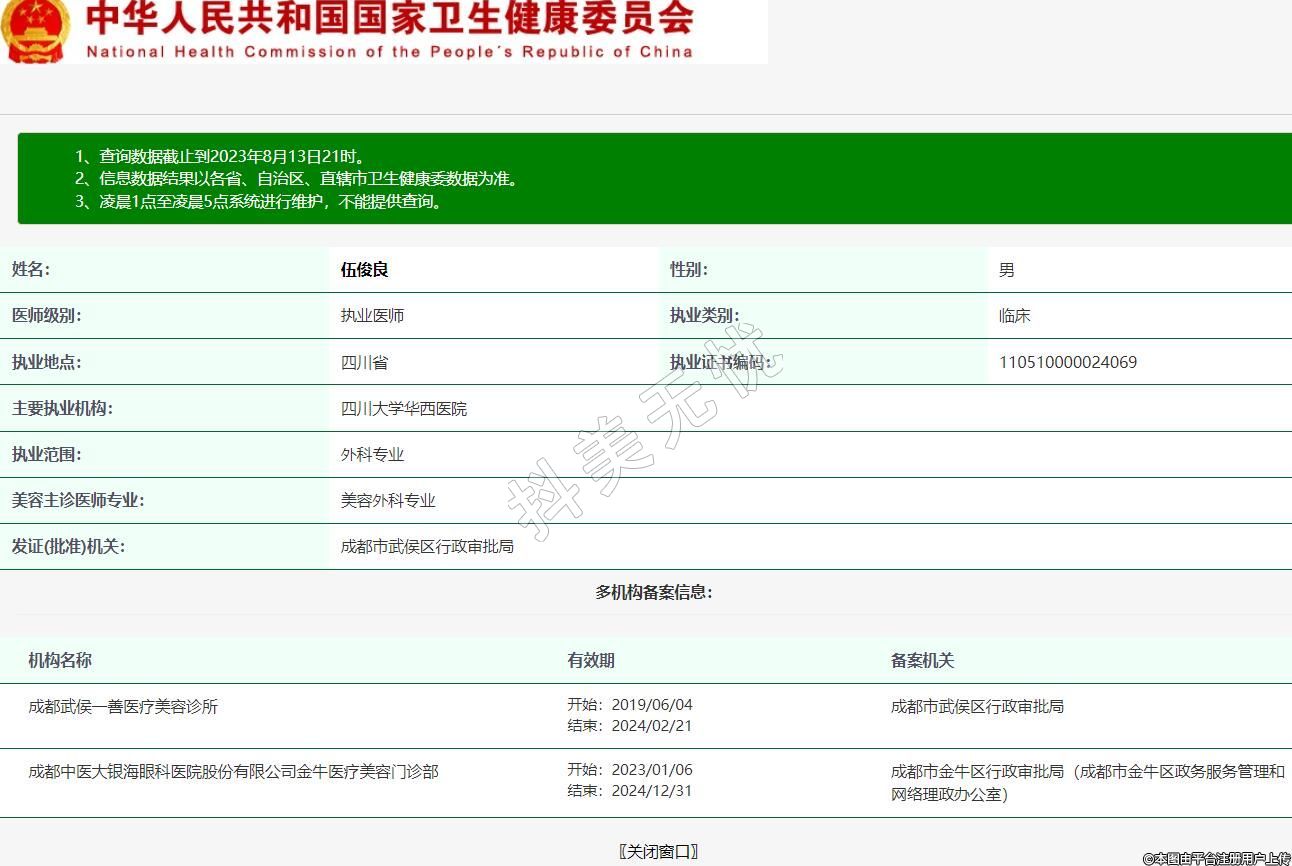Click the start date 2023/01/06
Image resolution: width=1292 pixels, height=866 pixels.
coord(651,770)
